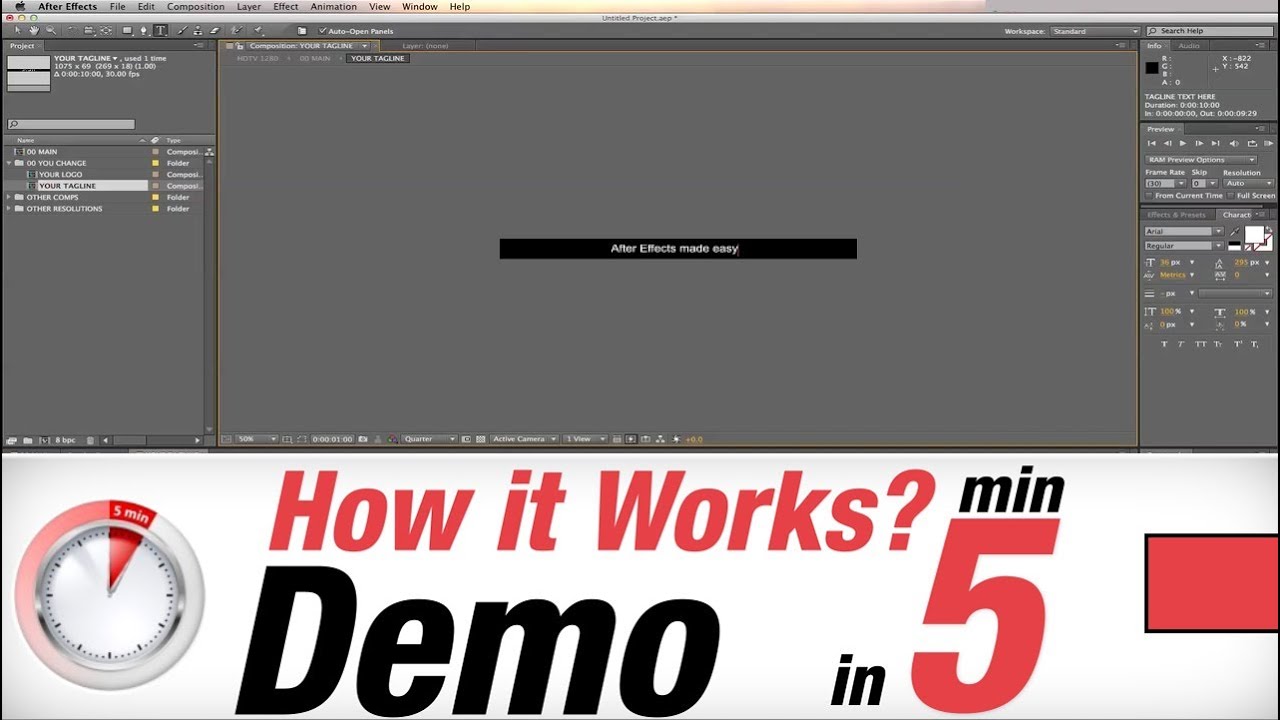Toggle the loop option in Preview panel
Viewport: 1280px width, 720px height.
point(1252,143)
